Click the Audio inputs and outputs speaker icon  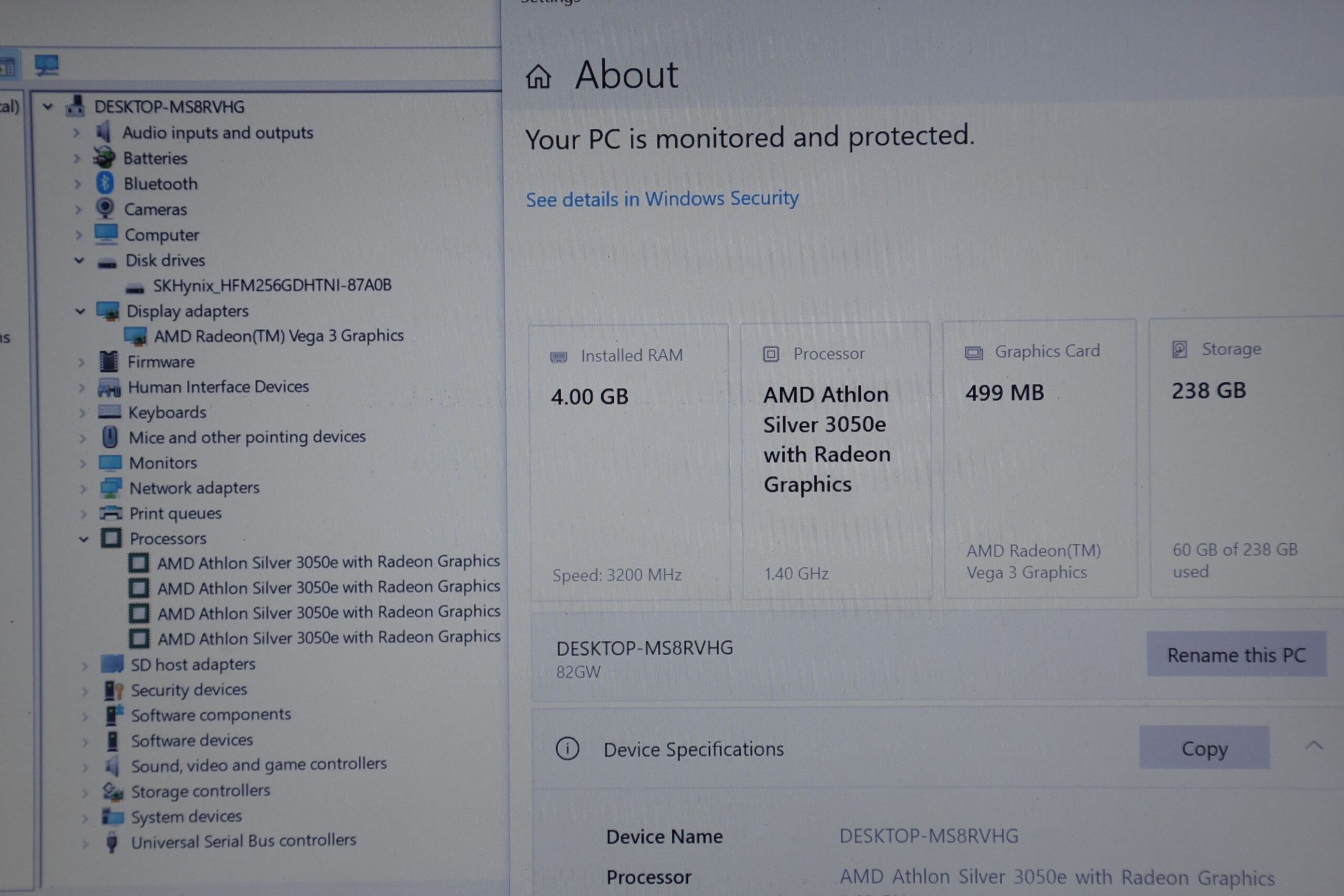pyautogui.click(x=104, y=132)
